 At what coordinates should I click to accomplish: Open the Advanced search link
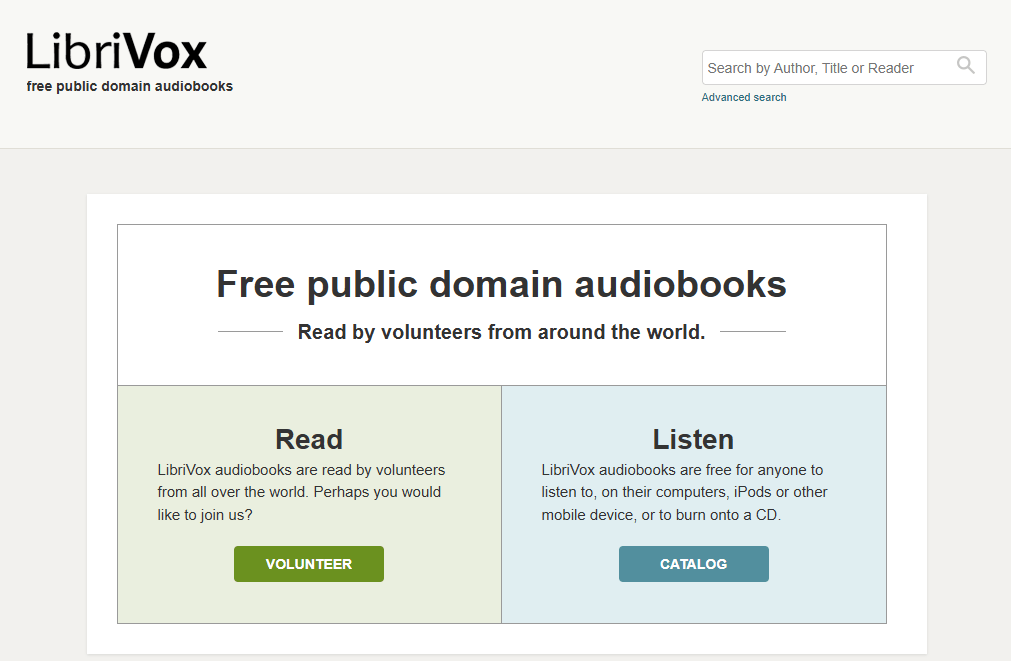744,97
